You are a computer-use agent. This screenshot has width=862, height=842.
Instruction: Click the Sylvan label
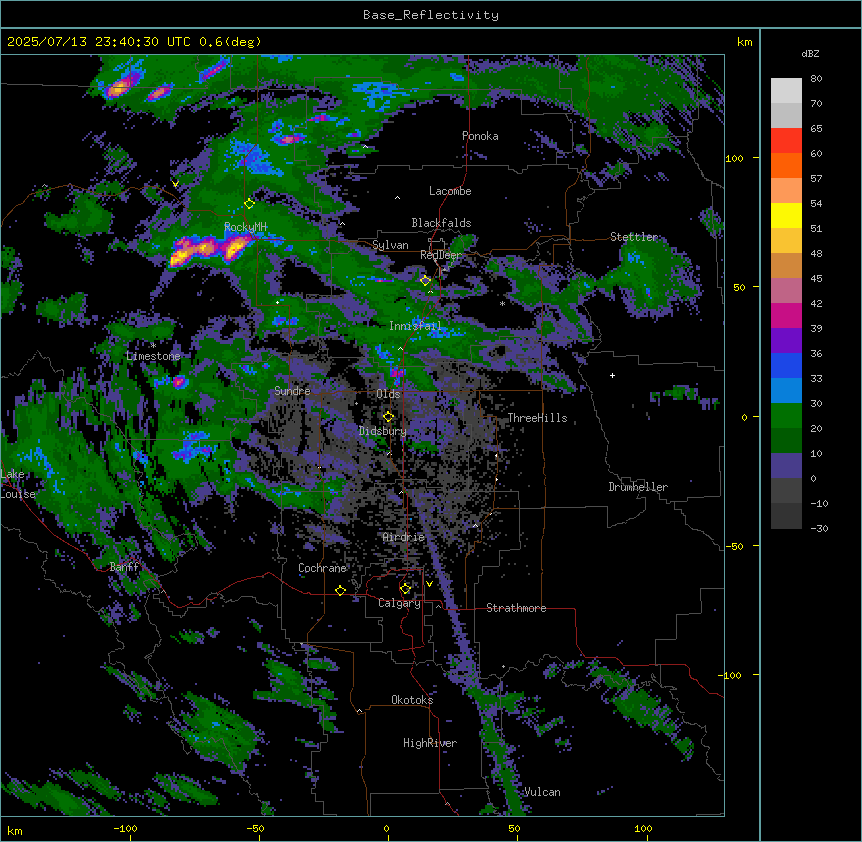pyautogui.click(x=390, y=245)
